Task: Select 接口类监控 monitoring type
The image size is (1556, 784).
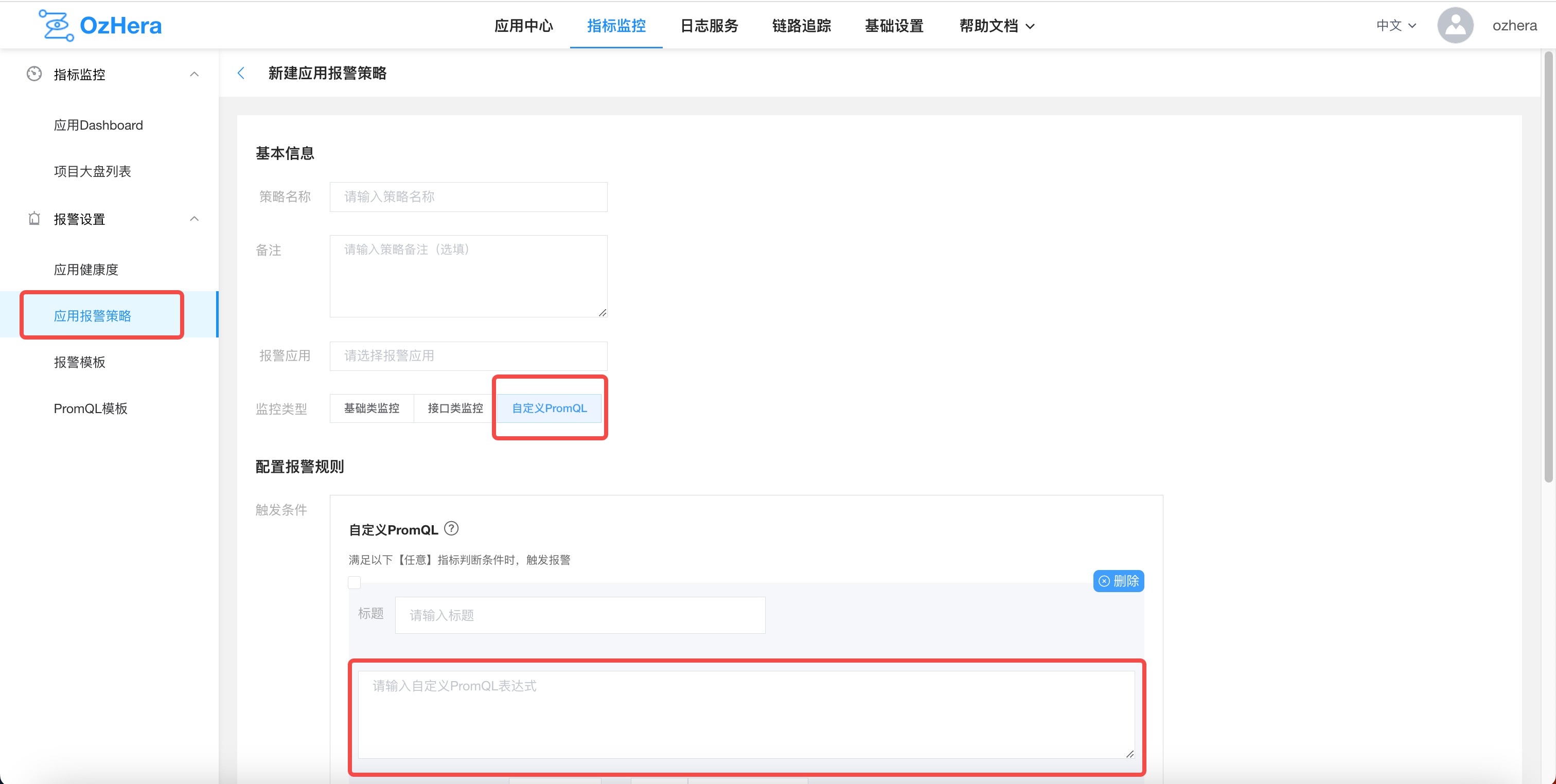Action: pyautogui.click(x=455, y=408)
